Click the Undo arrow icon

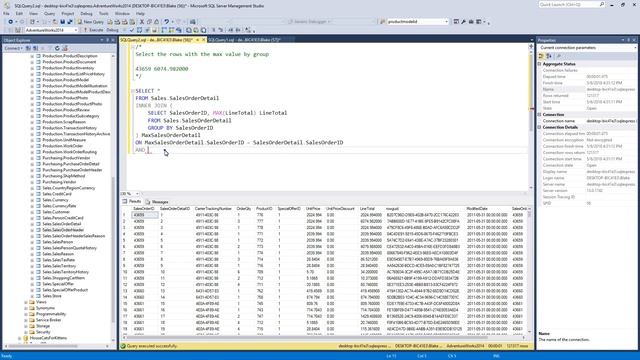[x=167, y=22]
